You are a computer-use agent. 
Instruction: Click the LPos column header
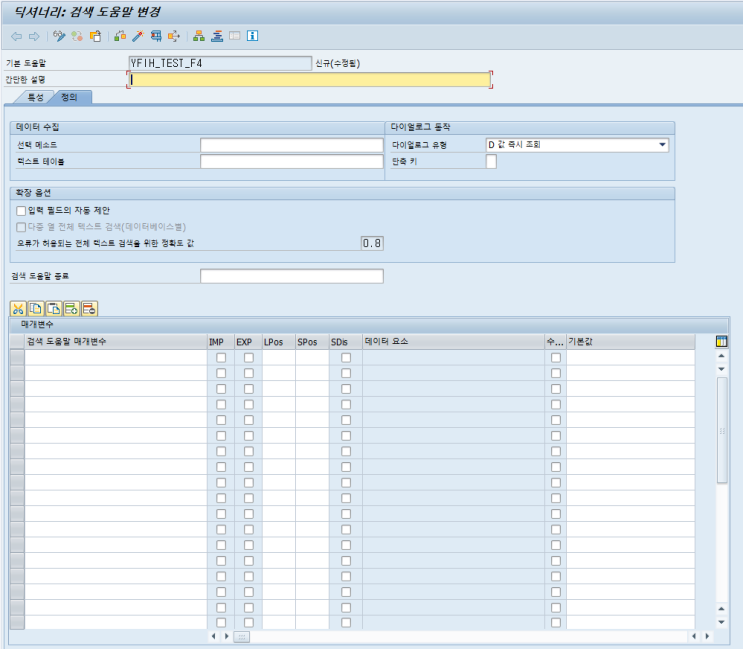click(x=279, y=342)
